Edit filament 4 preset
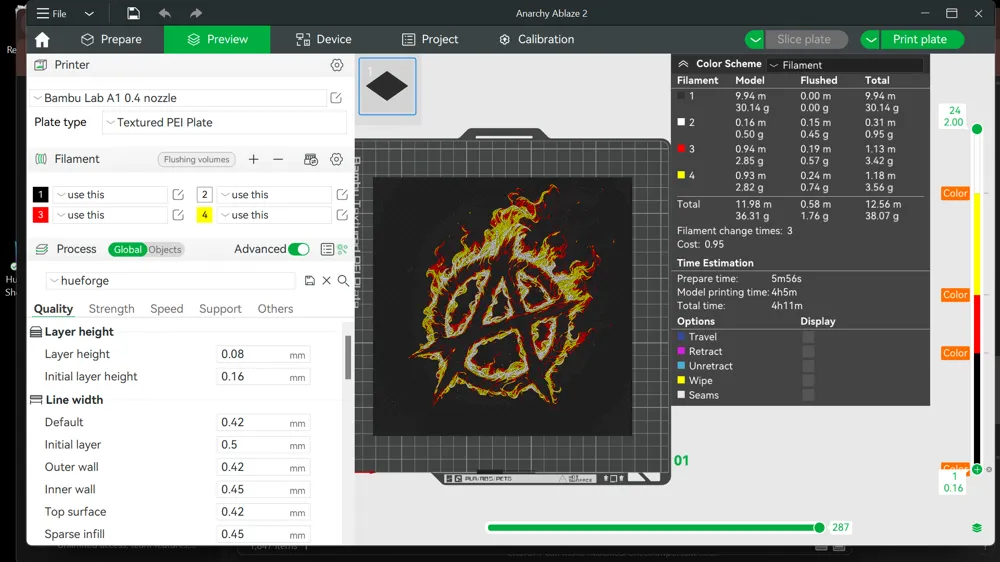This screenshot has width=1000, height=562. (x=342, y=215)
